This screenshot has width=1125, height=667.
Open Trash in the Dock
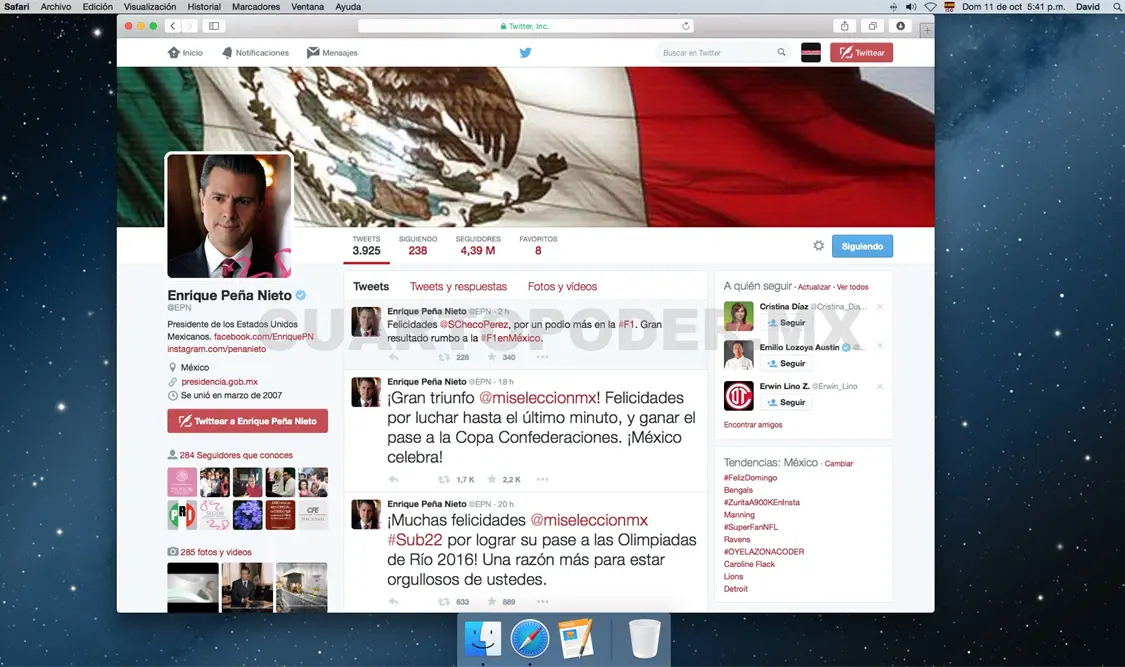click(644, 638)
